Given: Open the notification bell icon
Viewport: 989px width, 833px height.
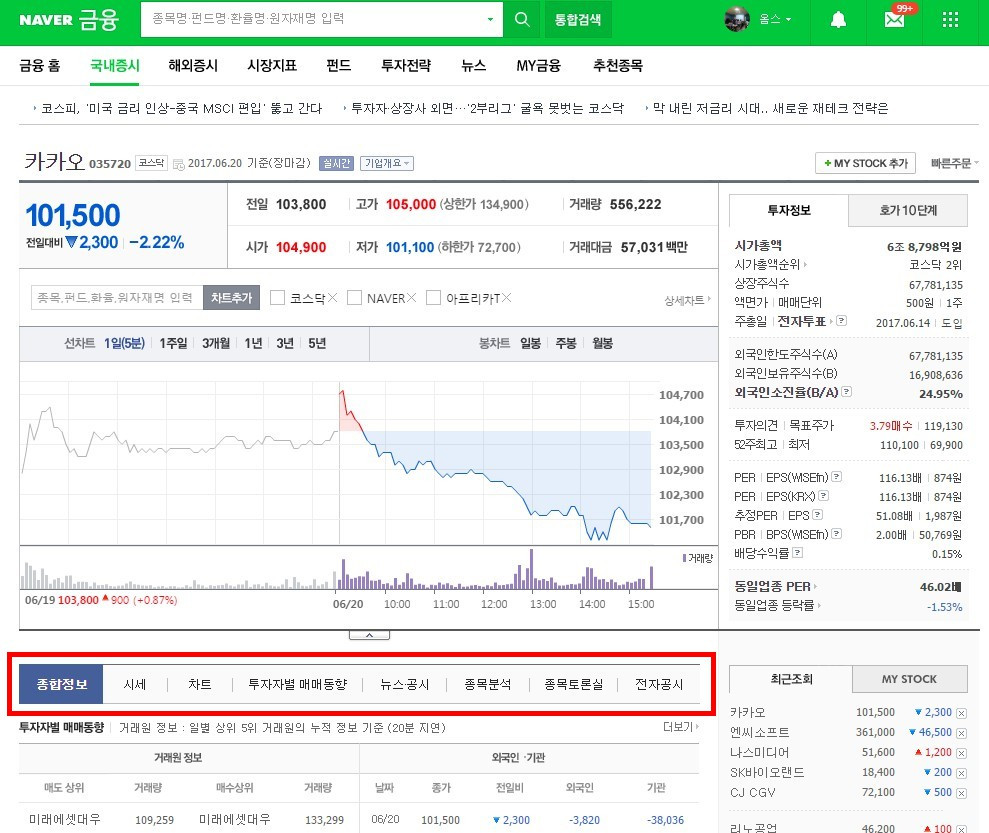Looking at the screenshot, I should click(838, 20).
